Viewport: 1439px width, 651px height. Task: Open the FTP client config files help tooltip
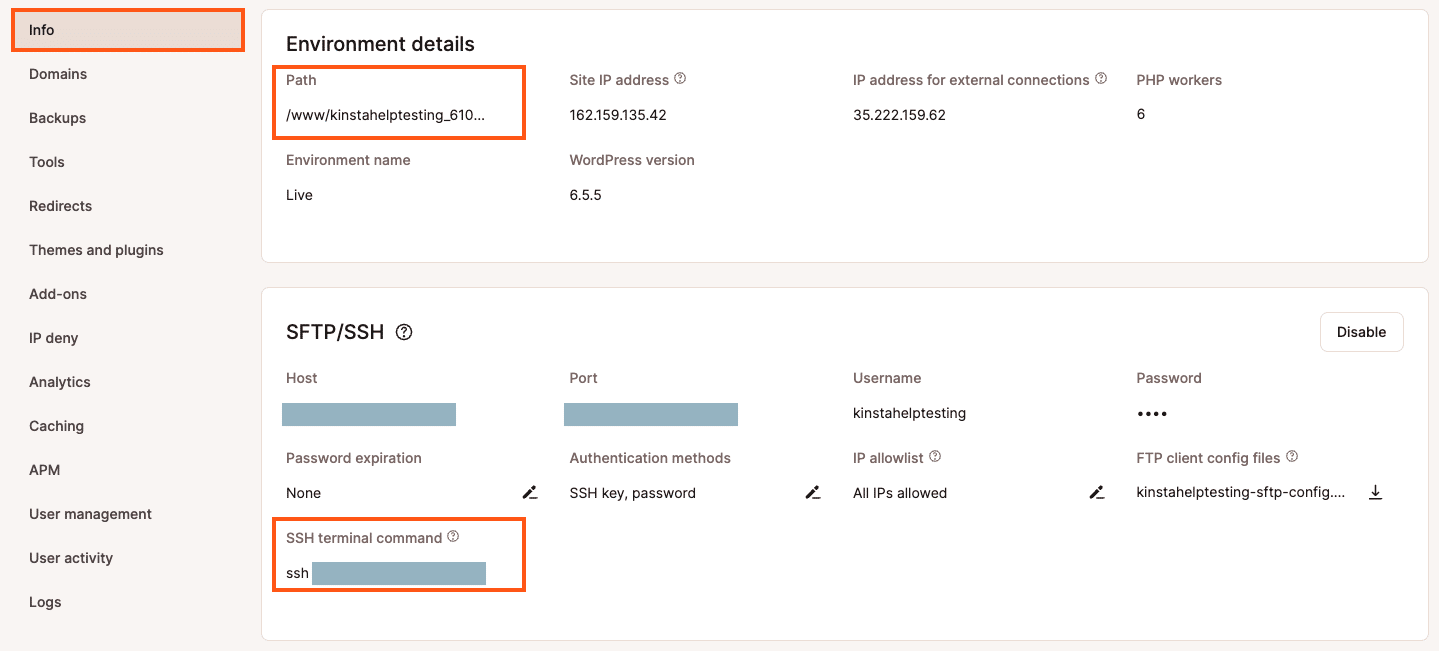pos(1291,456)
